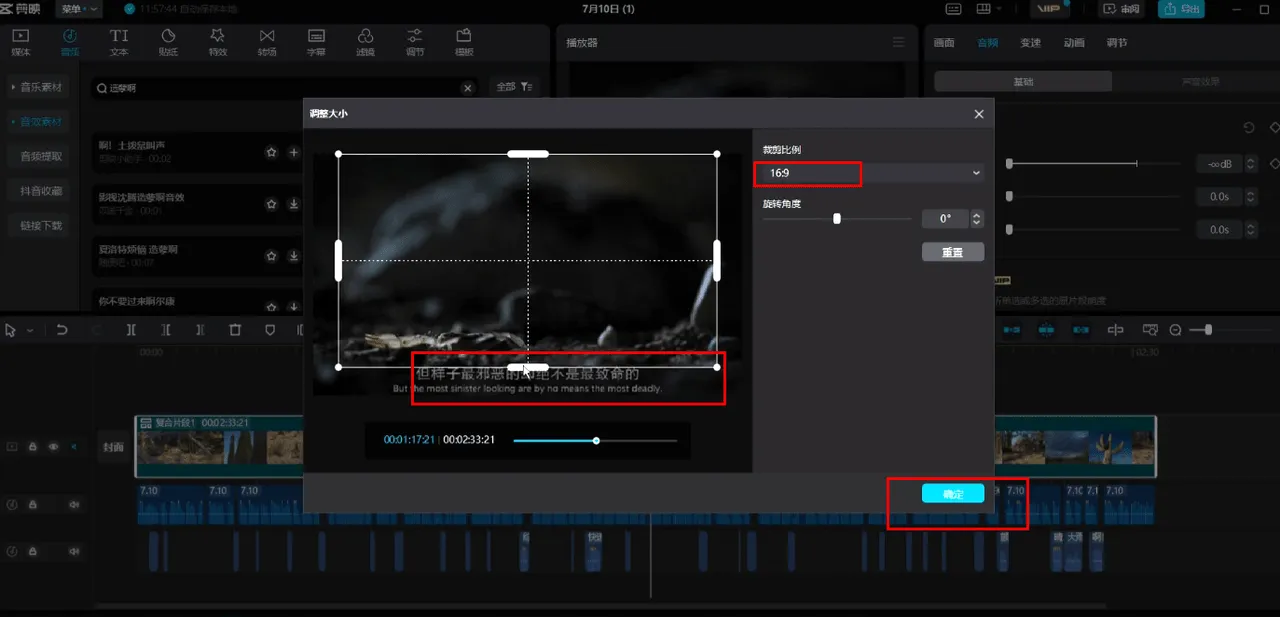This screenshot has height=617, width=1280.
Task: Mute the second audio track
Action: click(x=73, y=551)
